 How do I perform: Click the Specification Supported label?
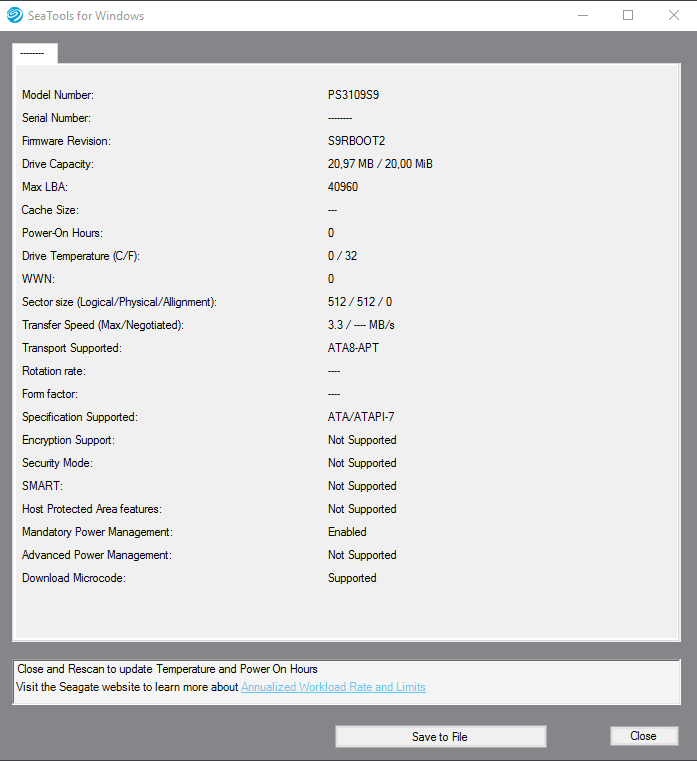click(x=80, y=417)
